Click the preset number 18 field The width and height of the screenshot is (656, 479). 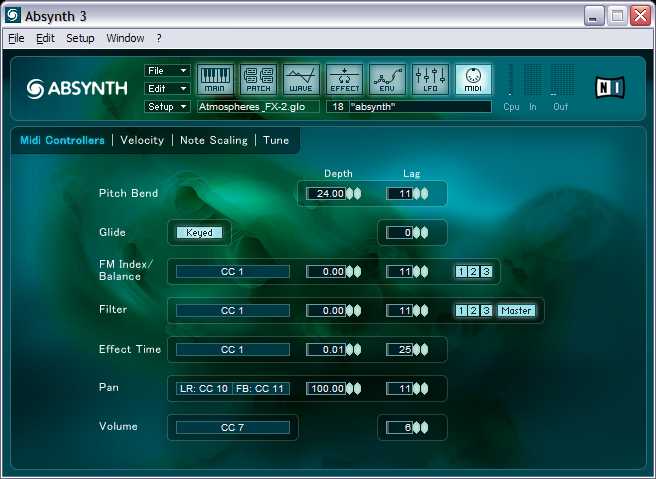coord(338,107)
